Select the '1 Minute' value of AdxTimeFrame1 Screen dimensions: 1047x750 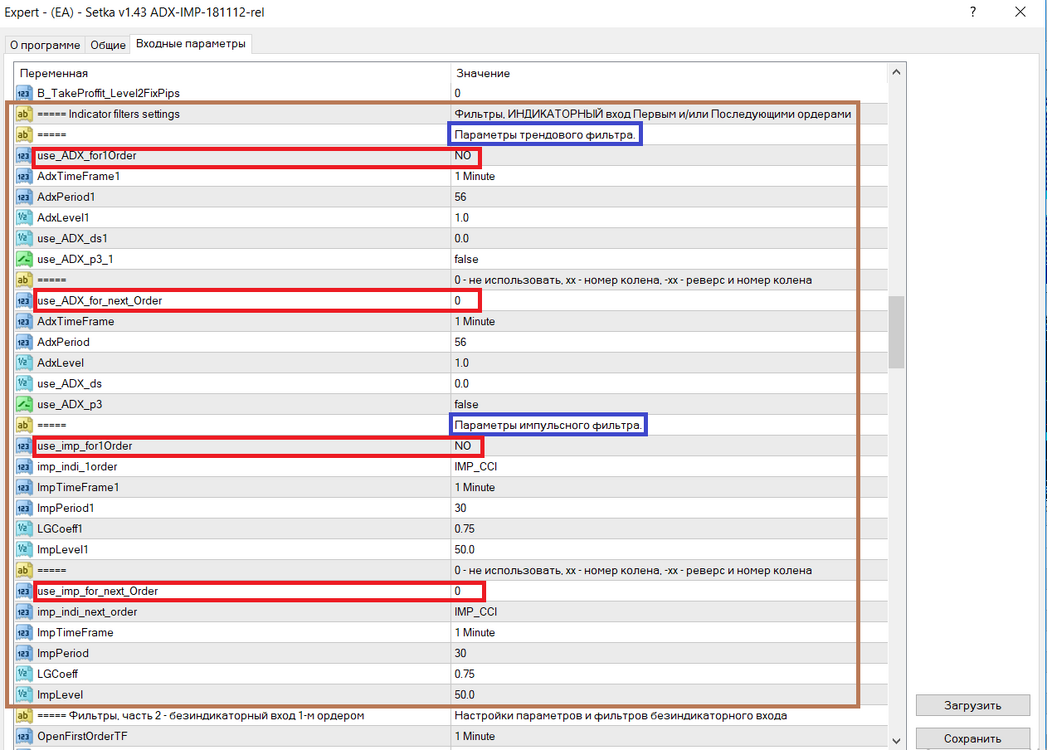(475, 176)
